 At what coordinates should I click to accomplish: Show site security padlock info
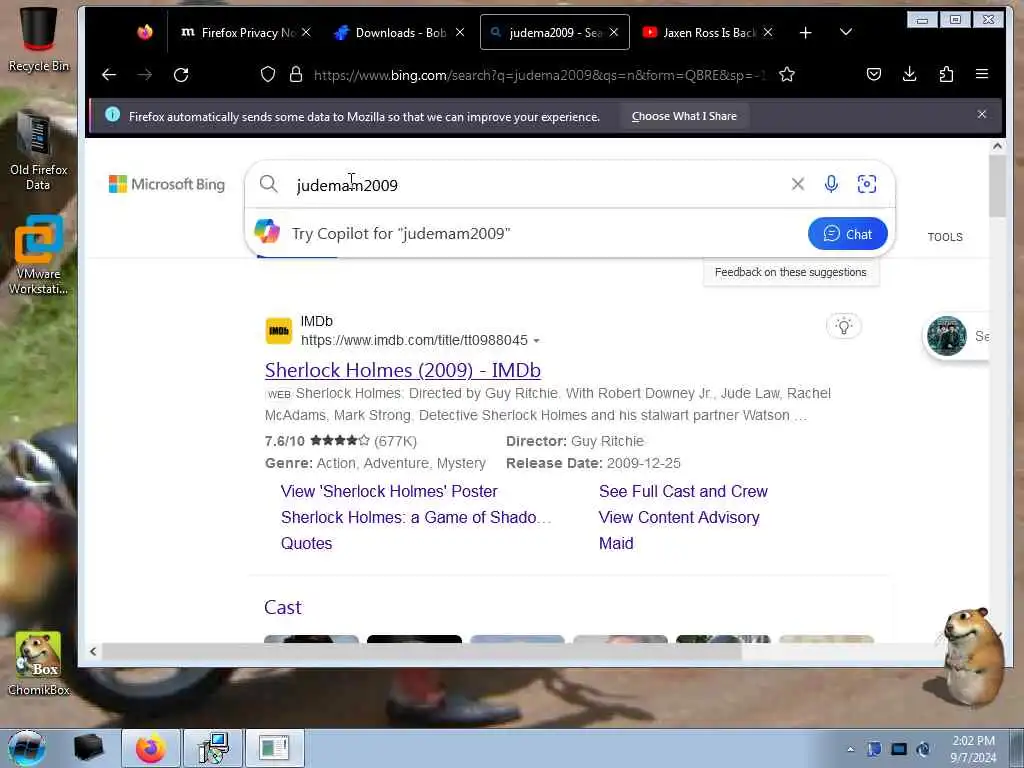pyautogui.click(x=296, y=74)
